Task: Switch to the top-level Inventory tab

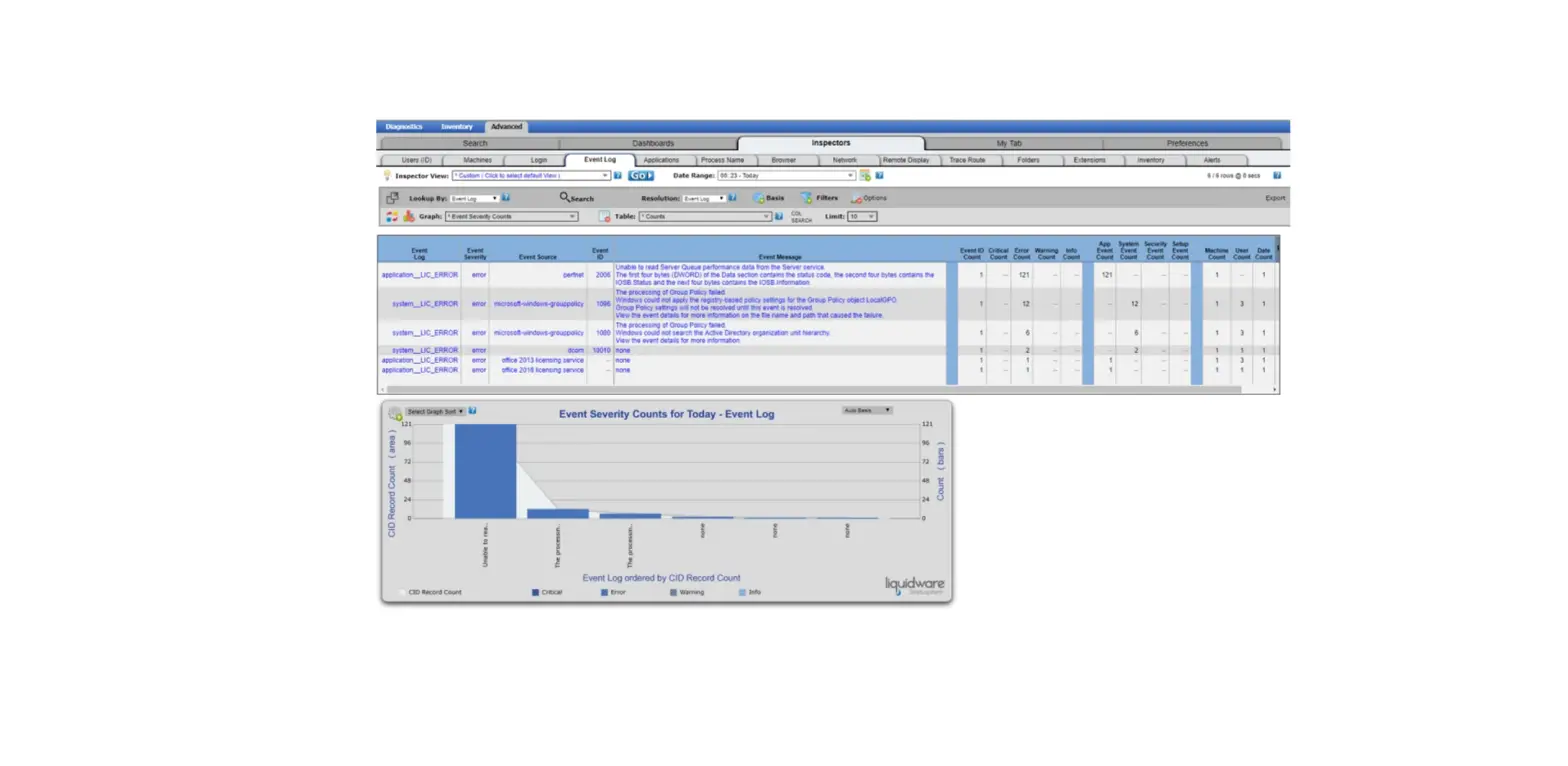Action: (457, 127)
